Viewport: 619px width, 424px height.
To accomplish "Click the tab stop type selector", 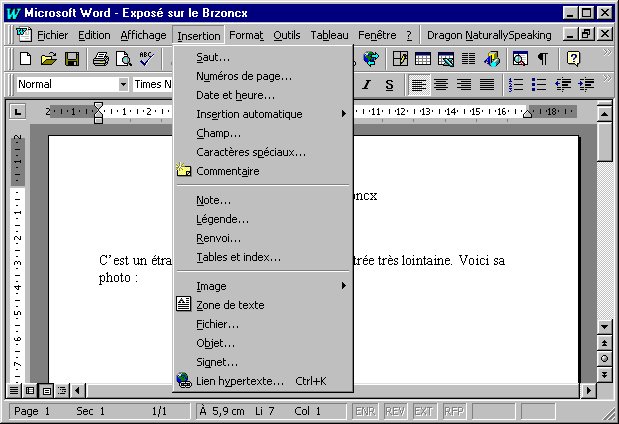I will point(18,112).
